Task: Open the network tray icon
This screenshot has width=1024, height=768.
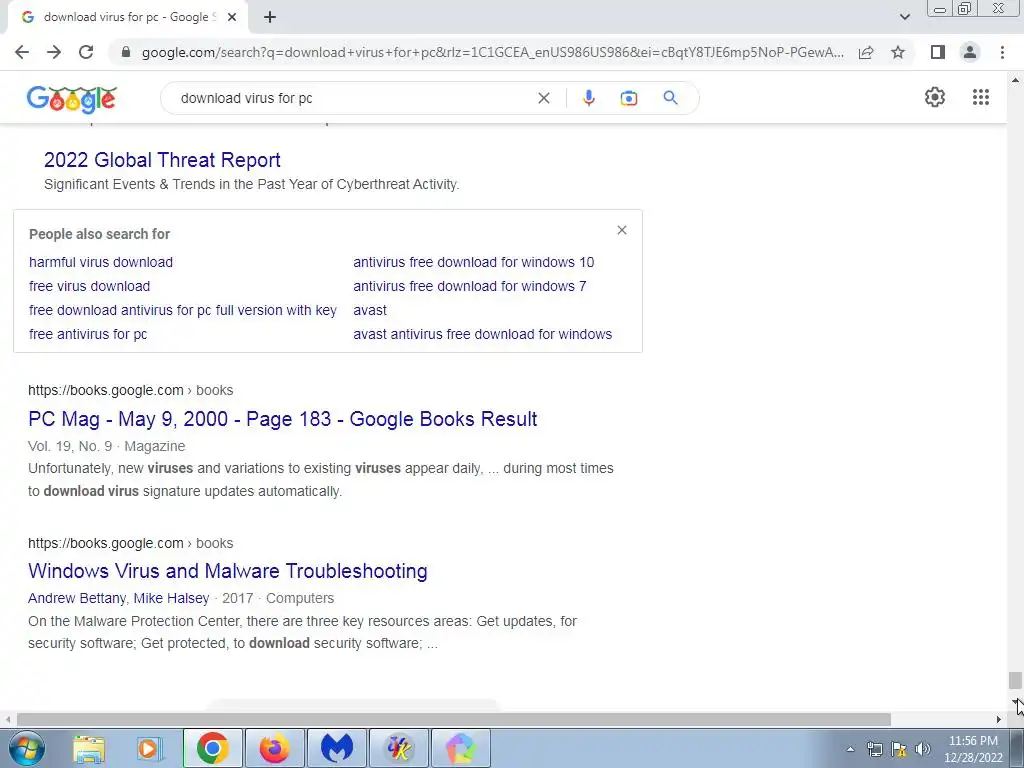Action: (x=874, y=749)
